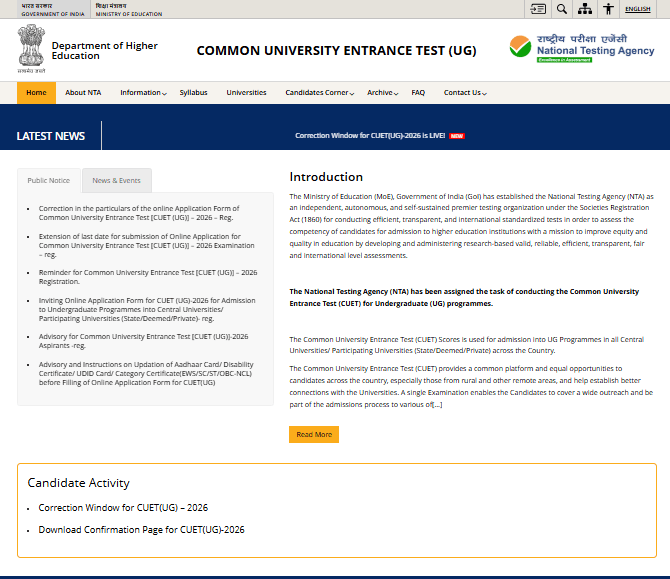Expand the Candidates Corner dropdown
The height and width of the screenshot is (579, 670).
pos(320,93)
